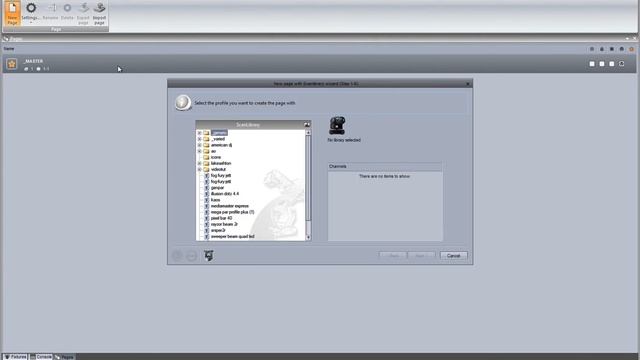Image resolution: width=640 pixels, height=360 pixels.
Task: Click the ScanLibrary vertical scrollbar thumb
Action: coord(308,179)
